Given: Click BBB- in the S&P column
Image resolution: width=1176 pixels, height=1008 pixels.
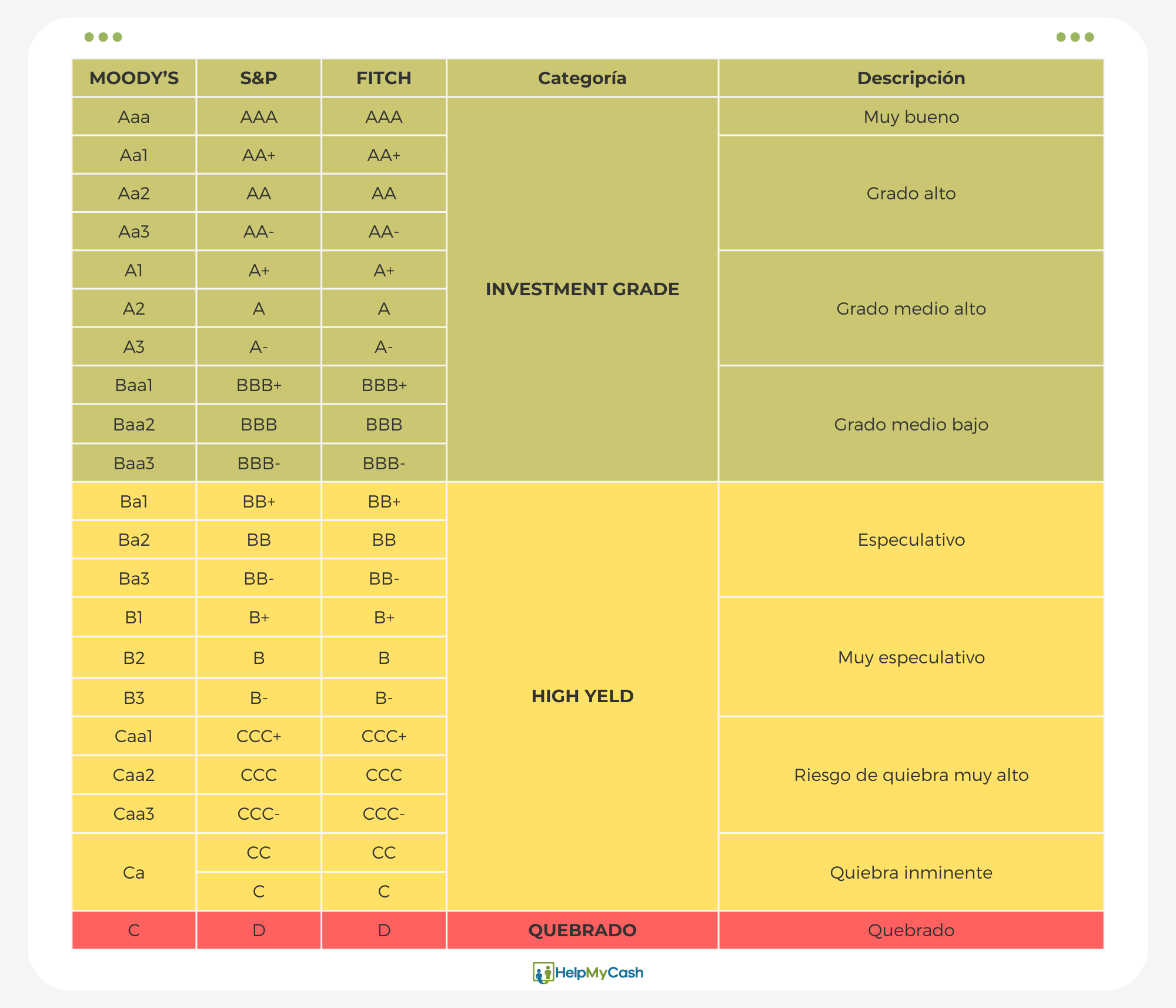Looking at the screenshot, I should [x=259, y=463].
